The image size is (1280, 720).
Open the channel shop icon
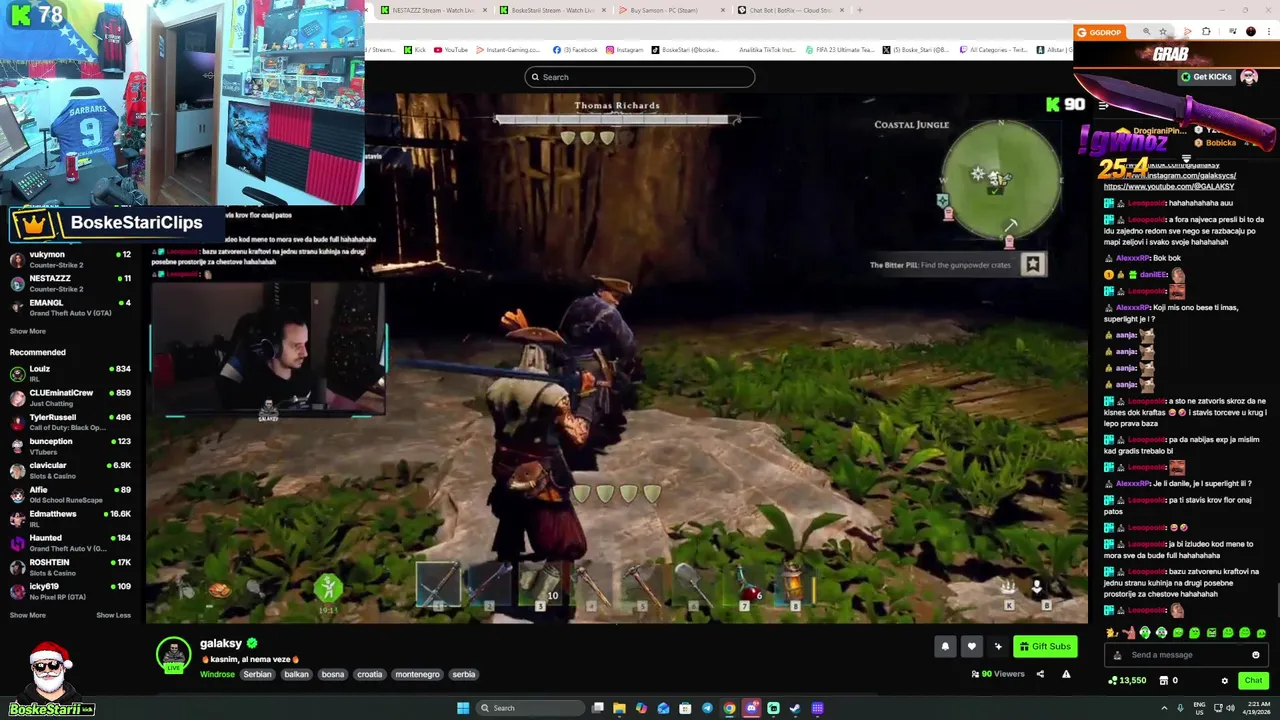click(x=1163, y=681)
